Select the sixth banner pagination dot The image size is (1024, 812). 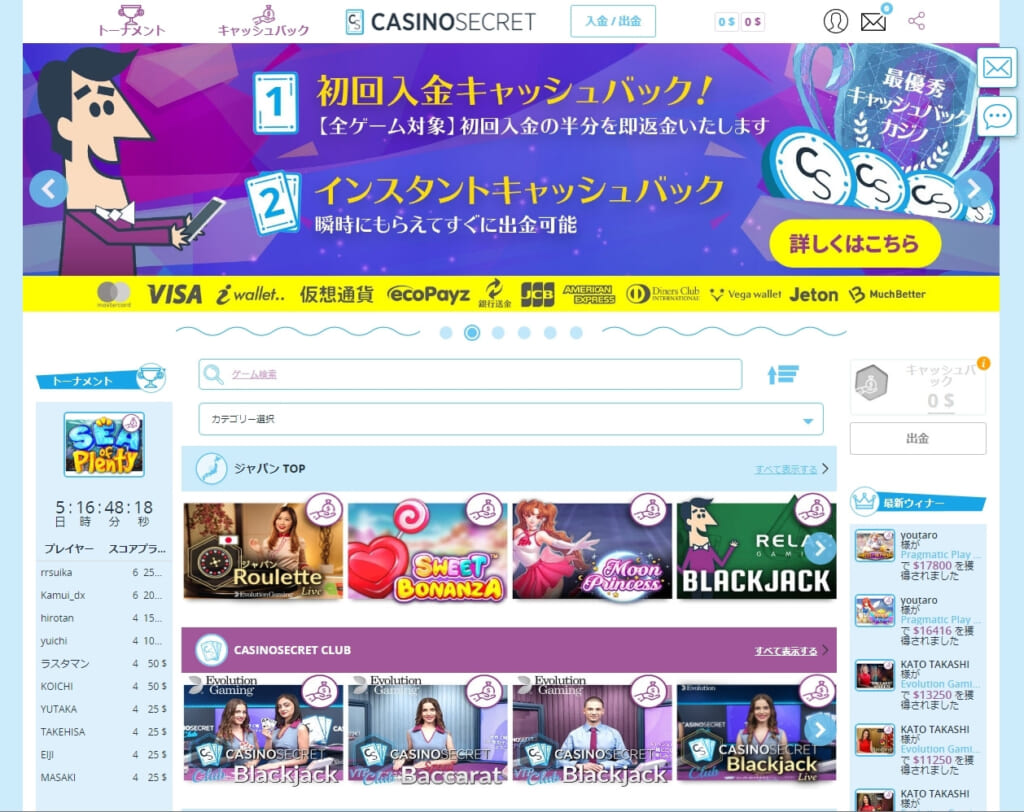tap(576, 333)
